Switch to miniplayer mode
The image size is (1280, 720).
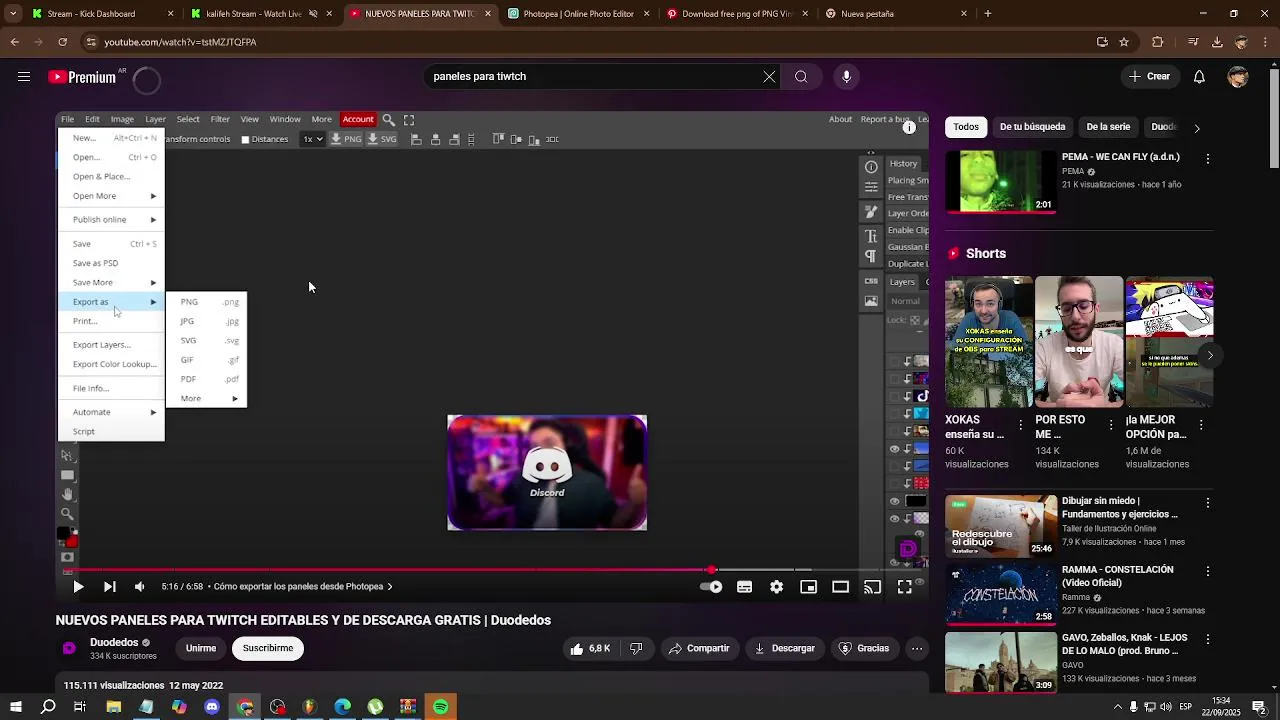pos(809,587)
